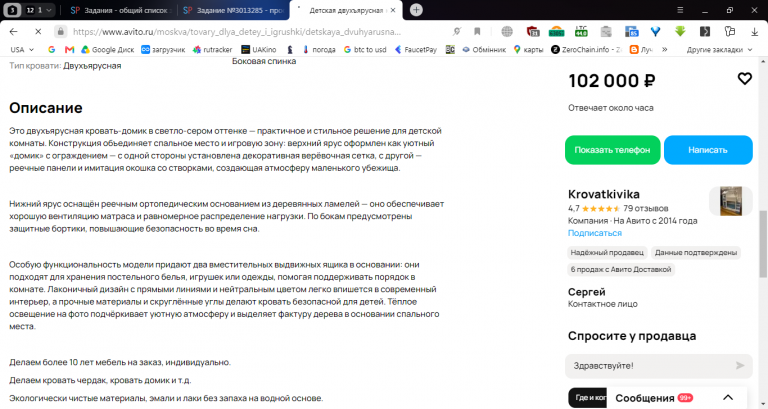768x409 pixels.
Task: Open the 79 отзывов reviews link
Action: coord(646,208)
